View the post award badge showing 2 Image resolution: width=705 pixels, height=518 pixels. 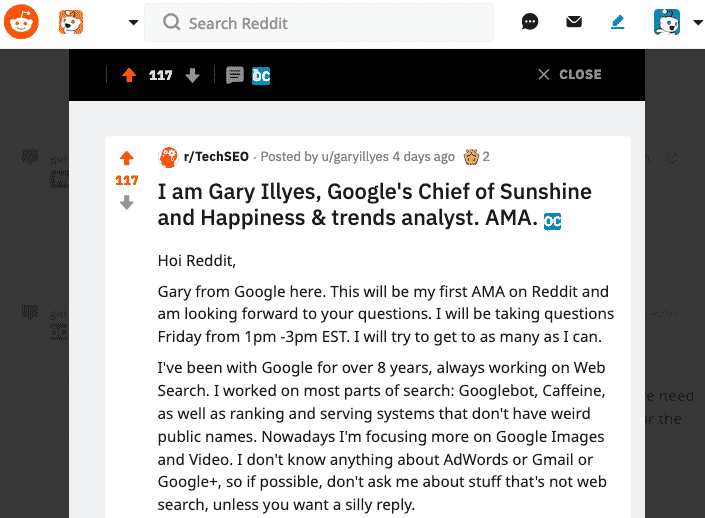[x=477, y=157]
